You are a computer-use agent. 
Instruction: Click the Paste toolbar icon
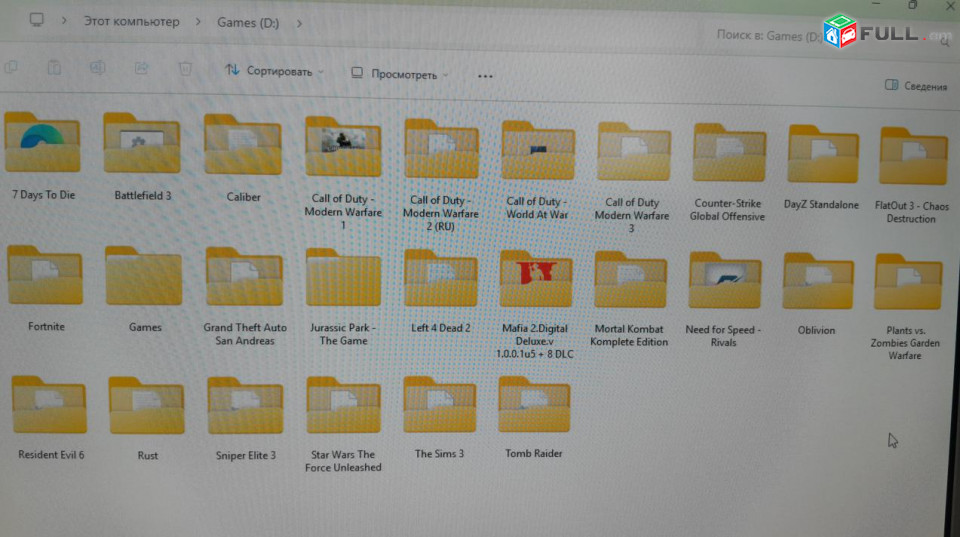coord(54,67)
